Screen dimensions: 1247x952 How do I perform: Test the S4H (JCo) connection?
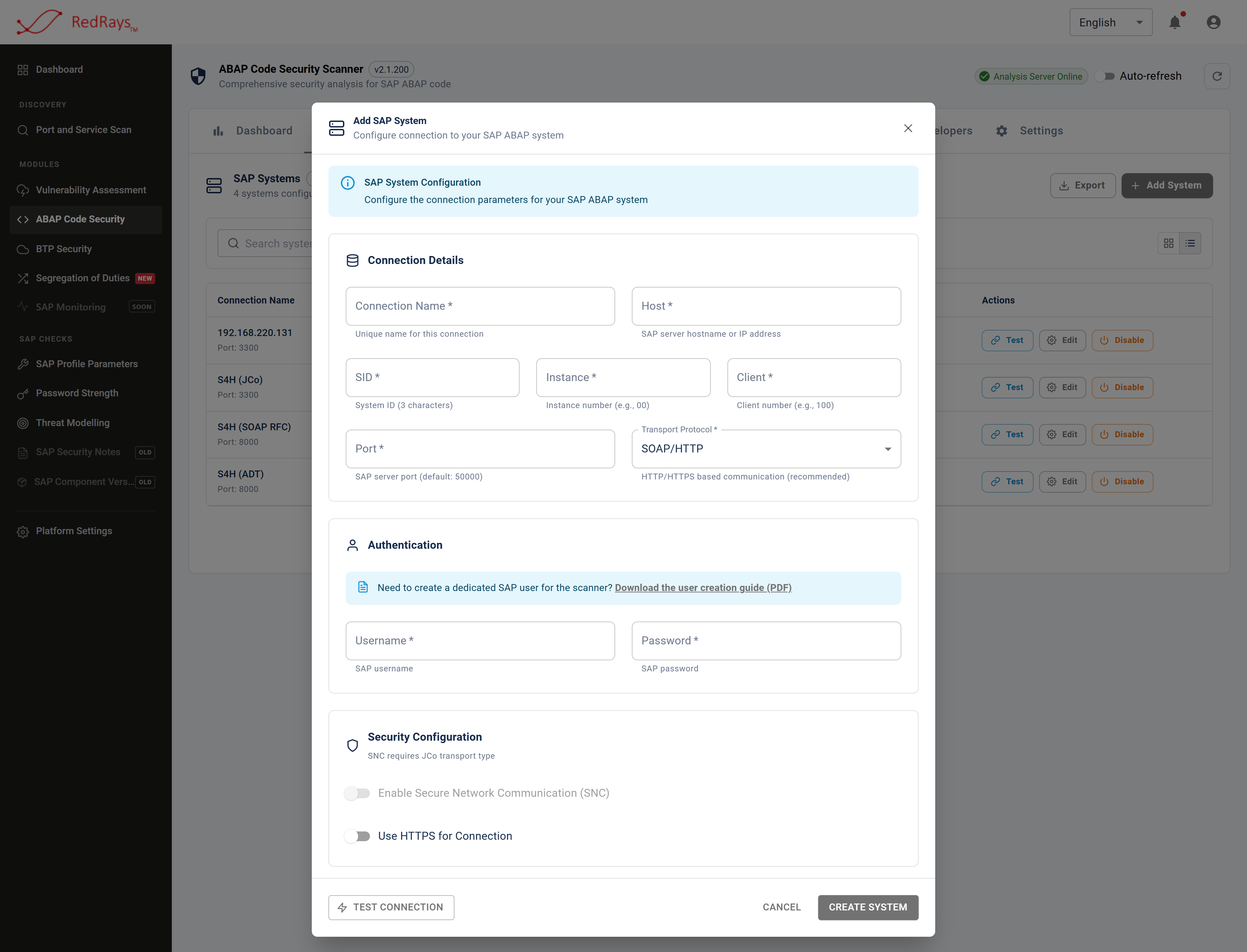pyautogui.click(x=1007, y=387)
